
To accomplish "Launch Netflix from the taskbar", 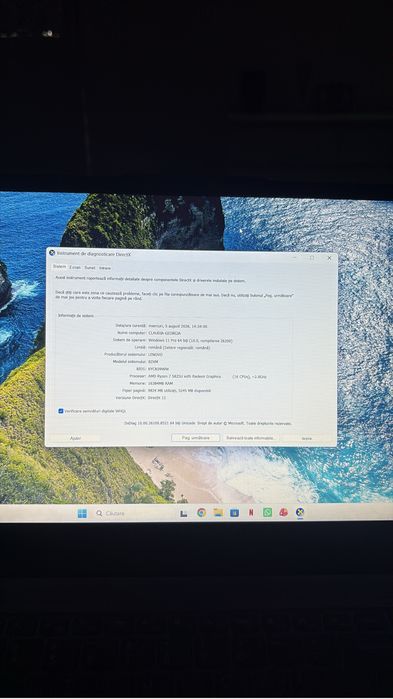I will pos(251,513).
